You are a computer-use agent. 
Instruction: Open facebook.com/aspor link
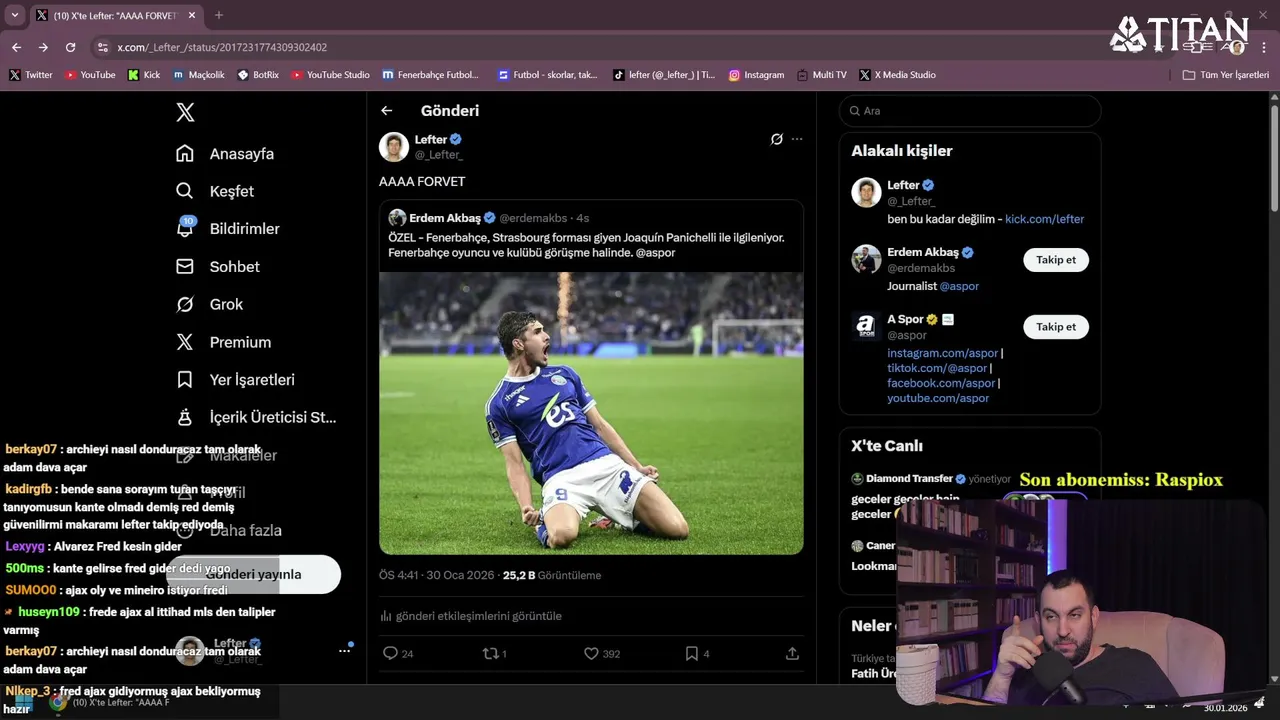[941, 383]
